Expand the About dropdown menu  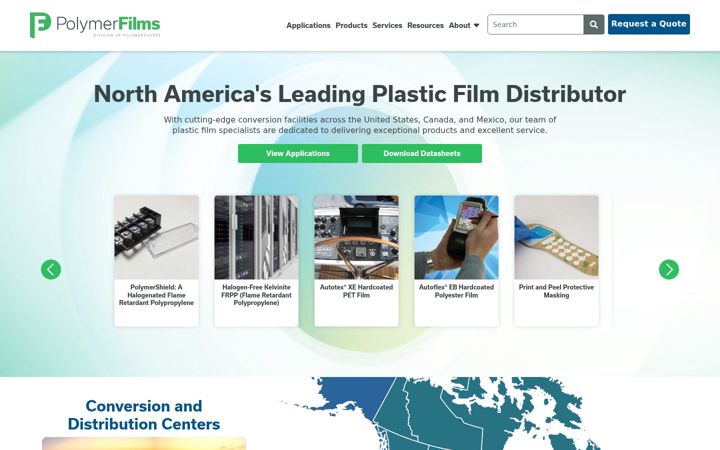(464, 25)
